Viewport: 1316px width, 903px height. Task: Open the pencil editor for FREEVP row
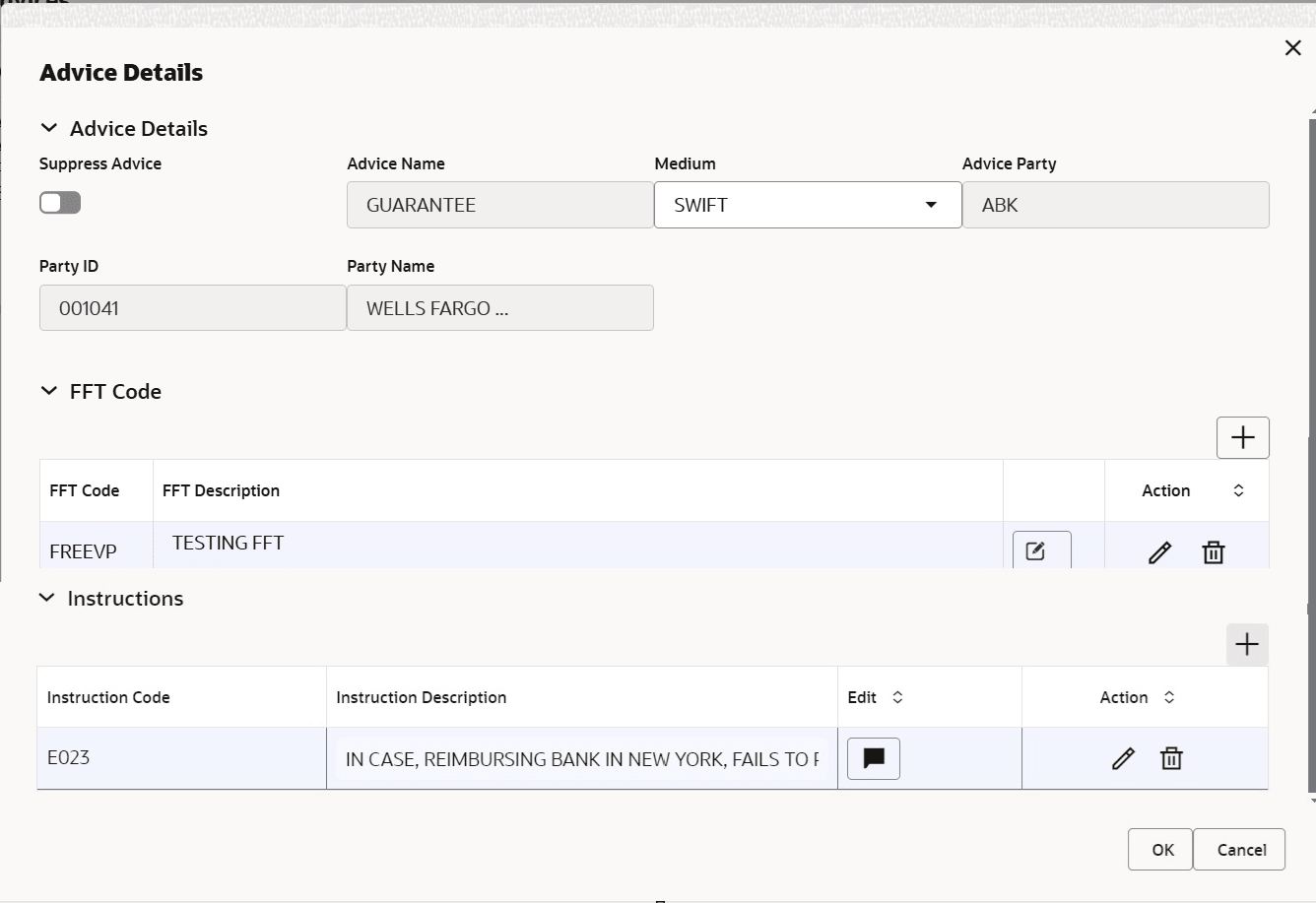pos(1159,551)
